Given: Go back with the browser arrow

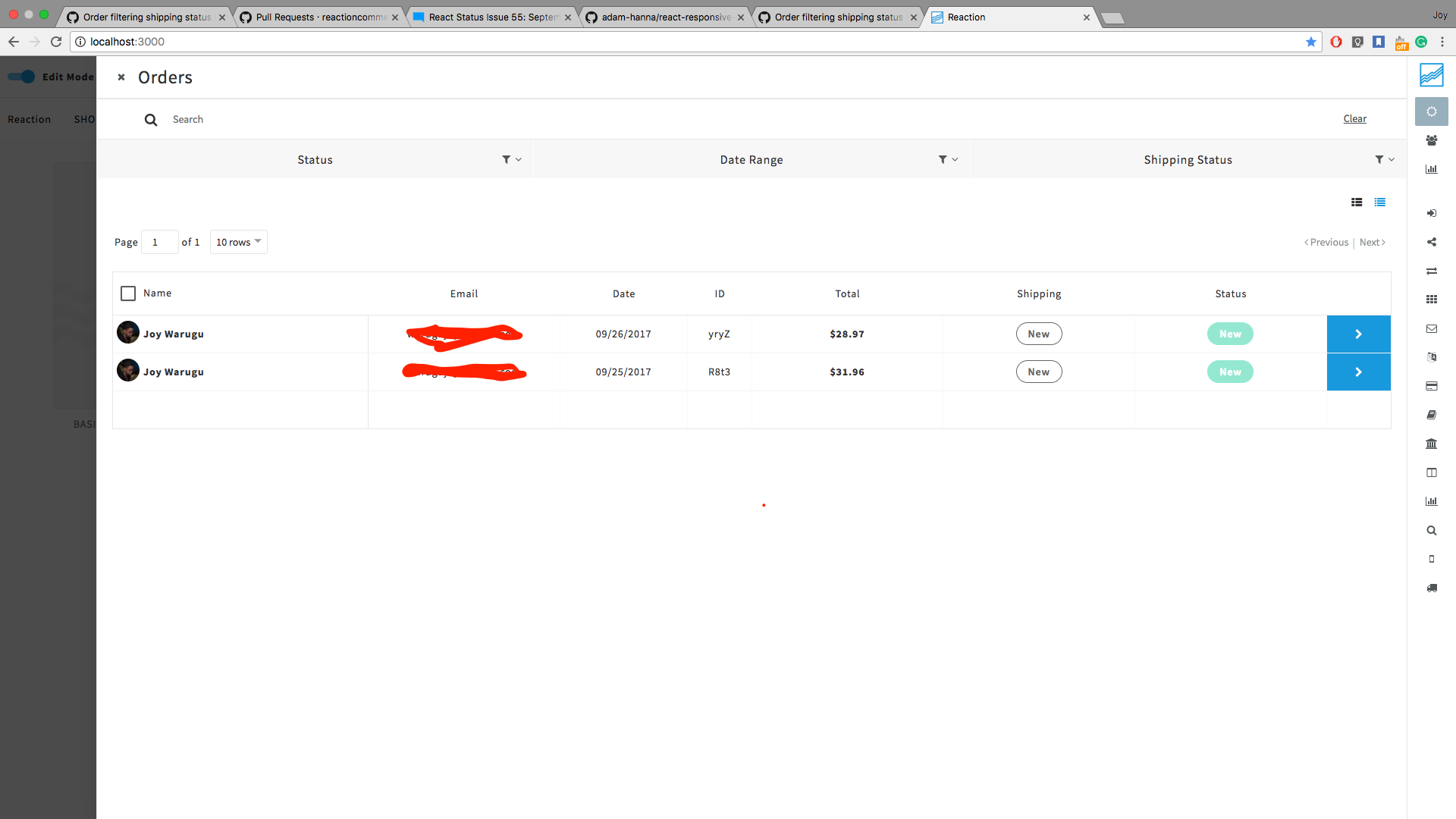Looking at the screenshot, I should [x=14, y=42].
